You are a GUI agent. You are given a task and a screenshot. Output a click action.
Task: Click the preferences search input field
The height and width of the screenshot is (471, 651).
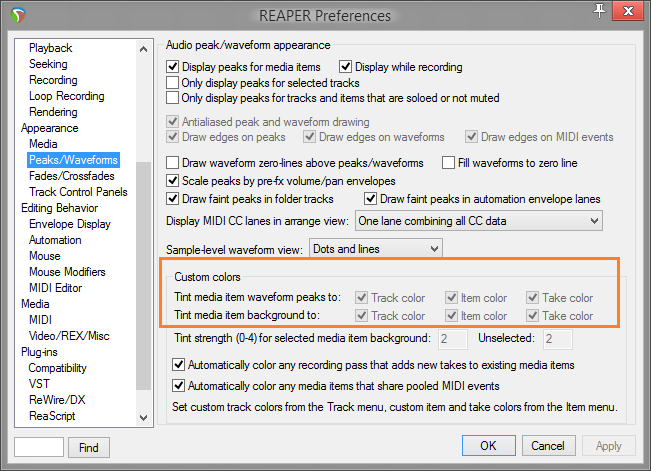[x=39, y=447]
